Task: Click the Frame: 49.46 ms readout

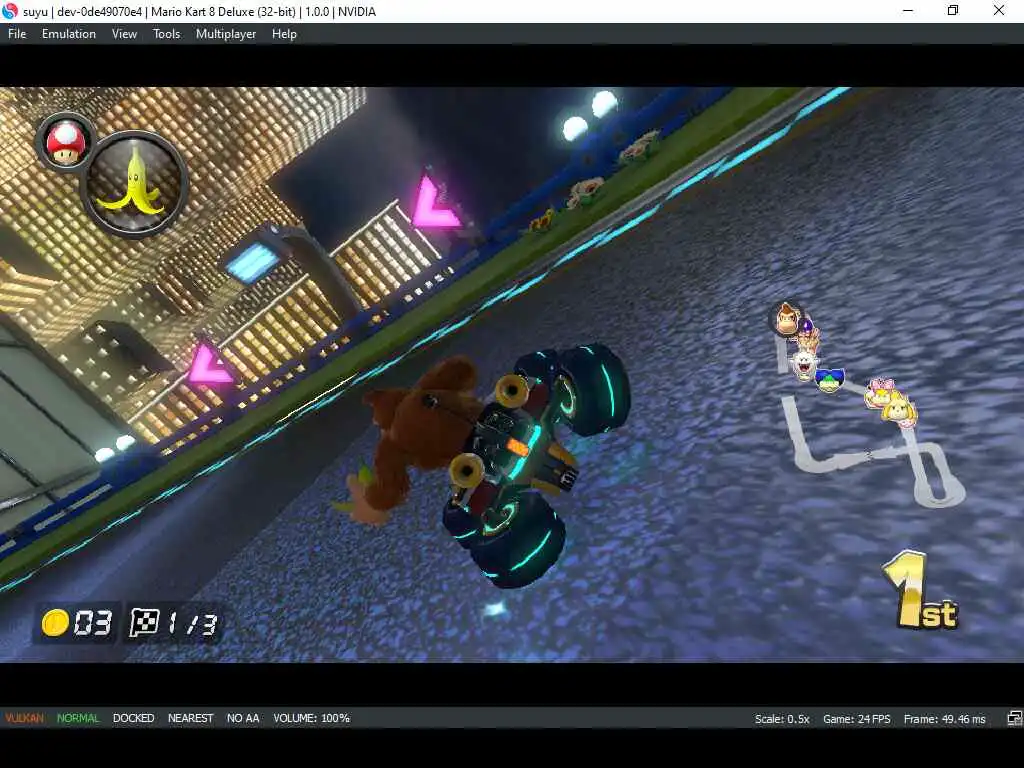Action: [944, 719]
